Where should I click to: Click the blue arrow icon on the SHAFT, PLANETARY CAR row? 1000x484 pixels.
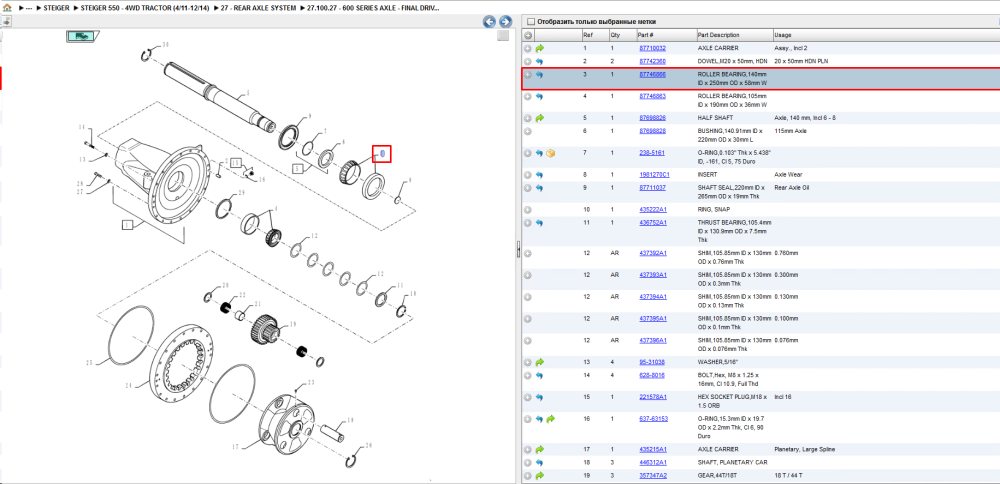tap(540, 462)
